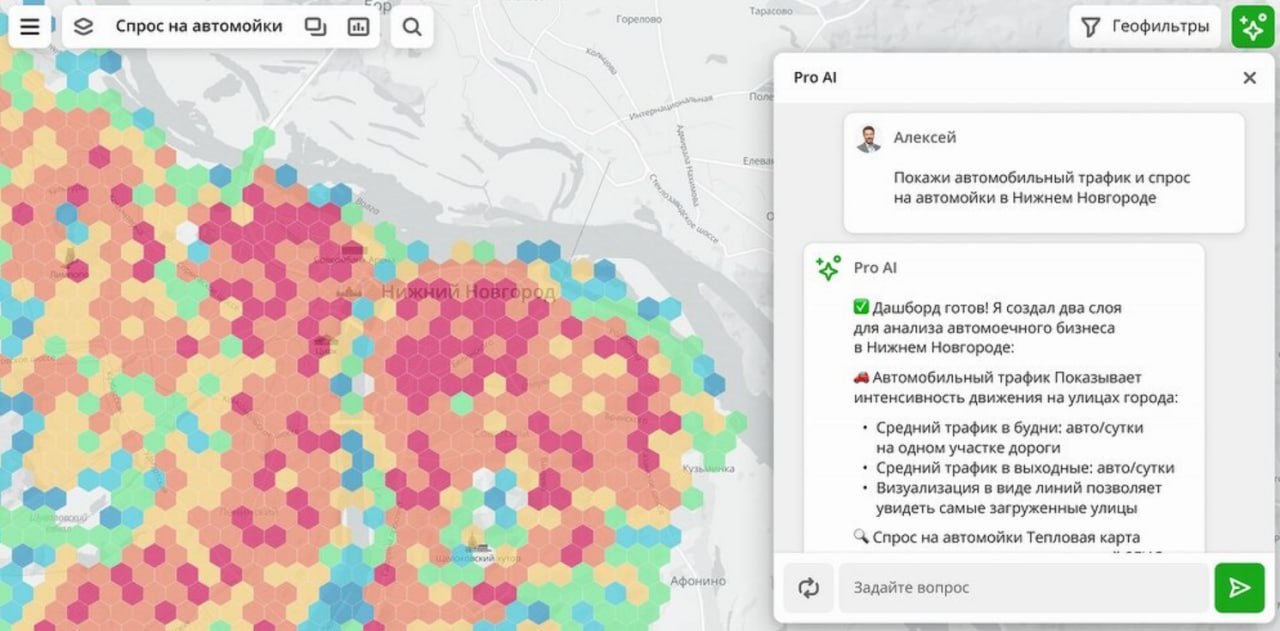The height and width of the screenshot is (631, 1280).
Task: Close the Pro AI chat panel
Action: tap(1249, 78)
